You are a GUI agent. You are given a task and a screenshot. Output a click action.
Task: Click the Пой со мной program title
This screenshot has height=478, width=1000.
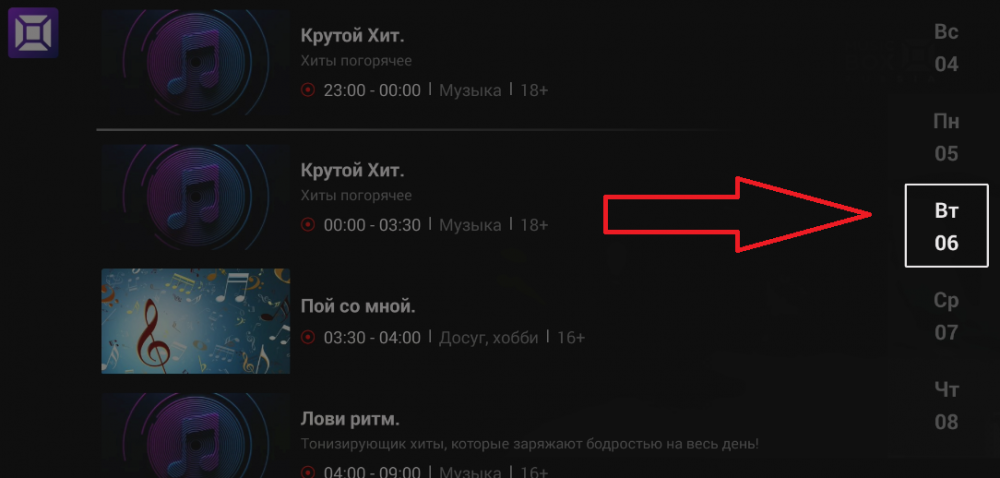click(x=358, y=307)
